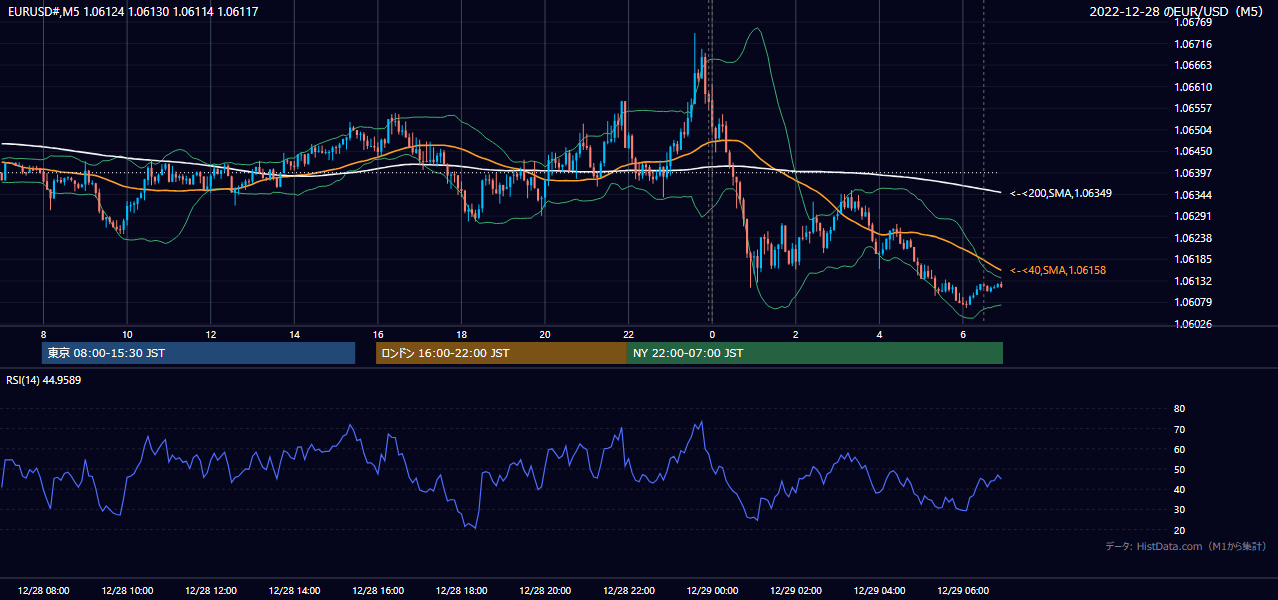
Task: Click hour label 6 under price chart
Action: pyautogui.click(x=963, y=334)
